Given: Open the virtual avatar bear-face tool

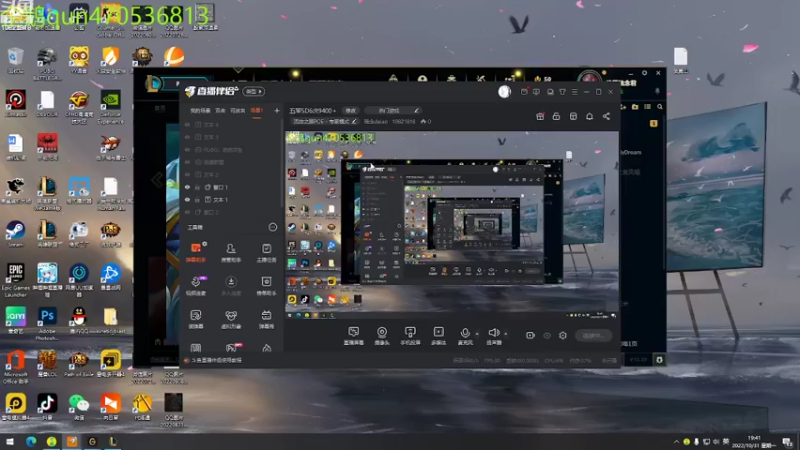Looking at the screenshot, I should (x=231, y=319).
